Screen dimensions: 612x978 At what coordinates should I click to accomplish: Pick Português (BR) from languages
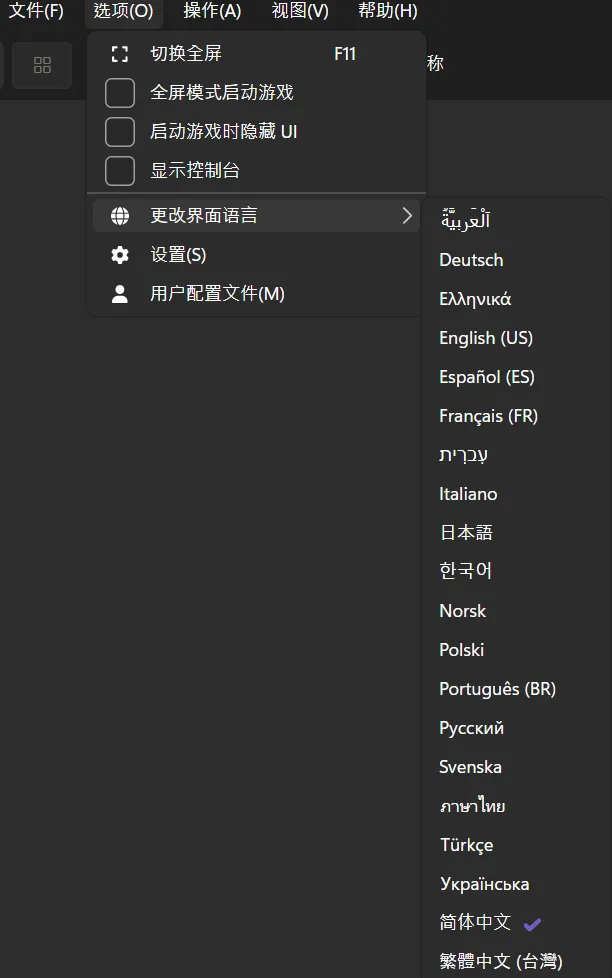497,689
